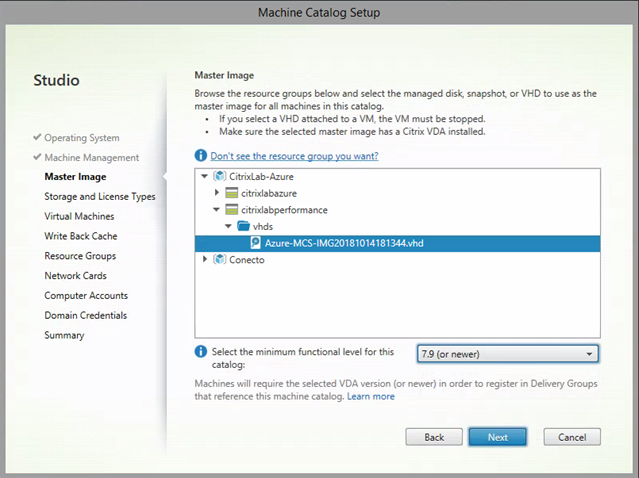
Task: Select the citrixlabperformance tree label
Action: [x=284, y=210]
